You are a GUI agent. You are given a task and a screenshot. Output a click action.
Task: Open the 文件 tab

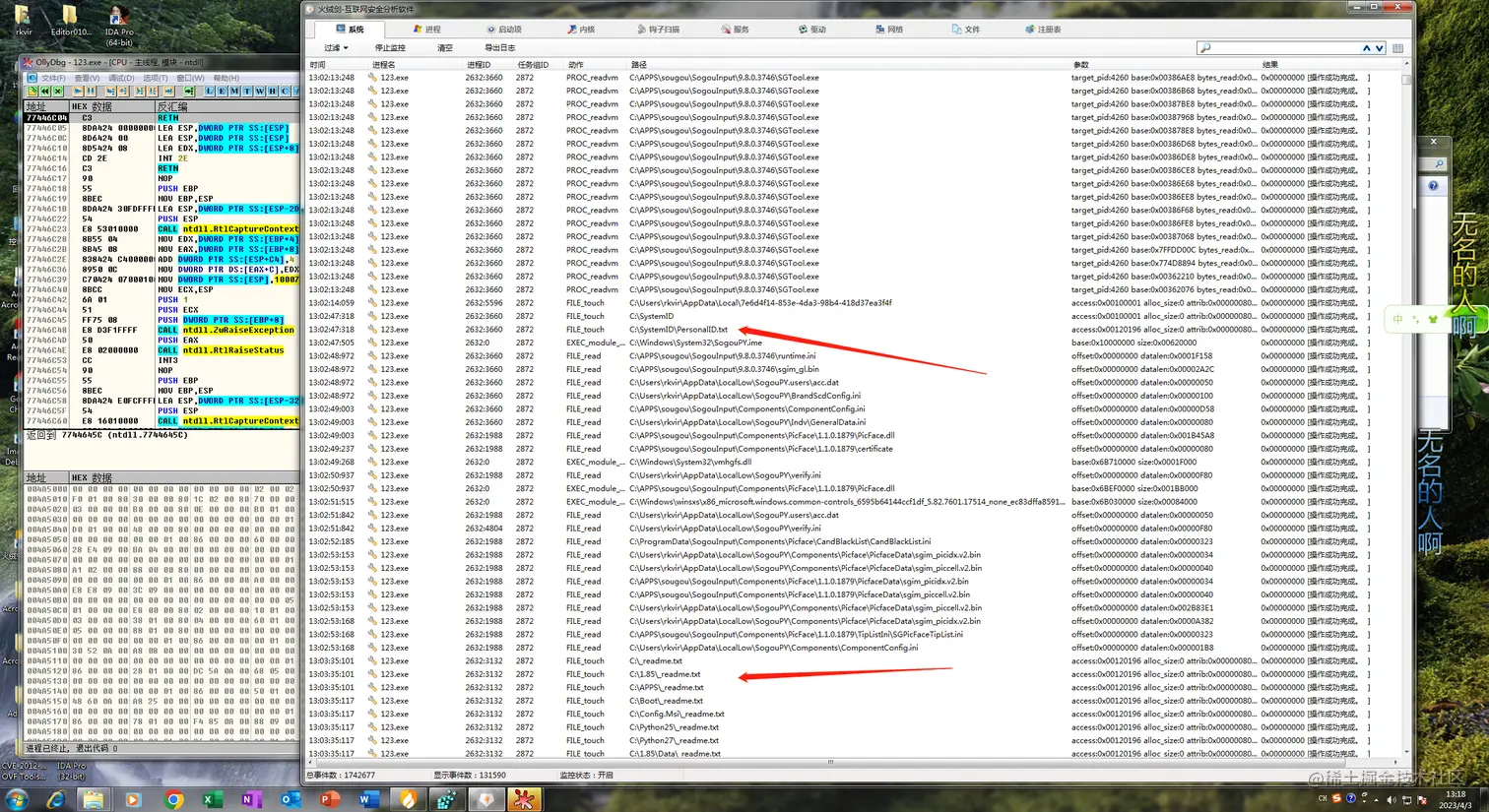(x=965, y=30)
